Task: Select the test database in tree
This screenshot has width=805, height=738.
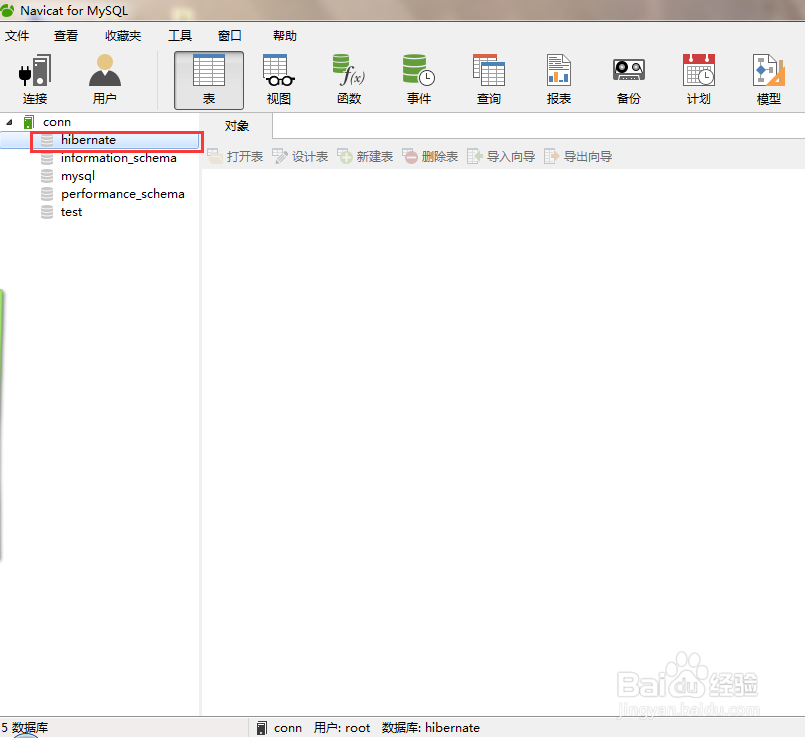Action: point(71,212)
